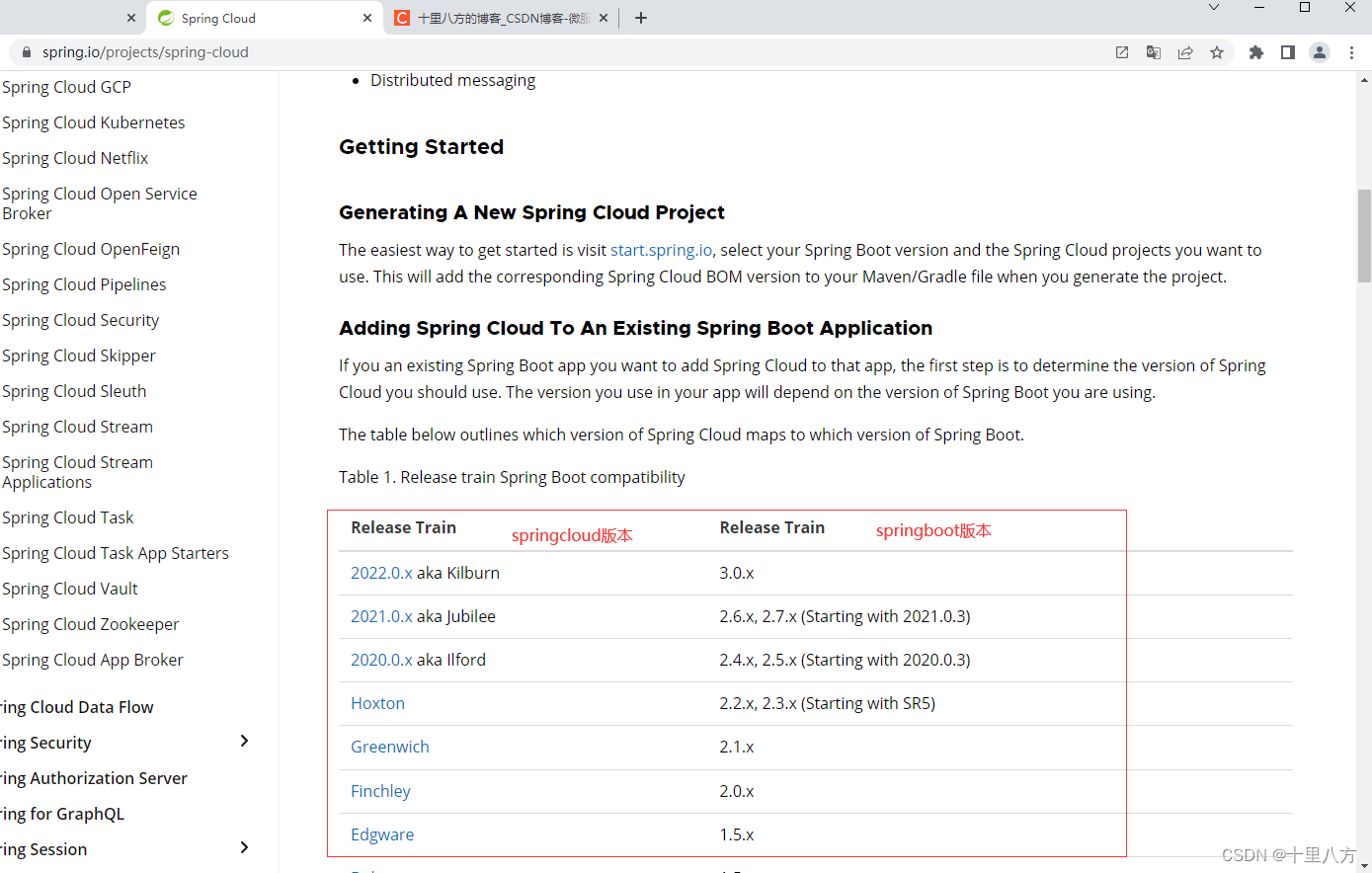Click the scrollbar down arrow
The image size is (1372, 873).
point(1364,865)
